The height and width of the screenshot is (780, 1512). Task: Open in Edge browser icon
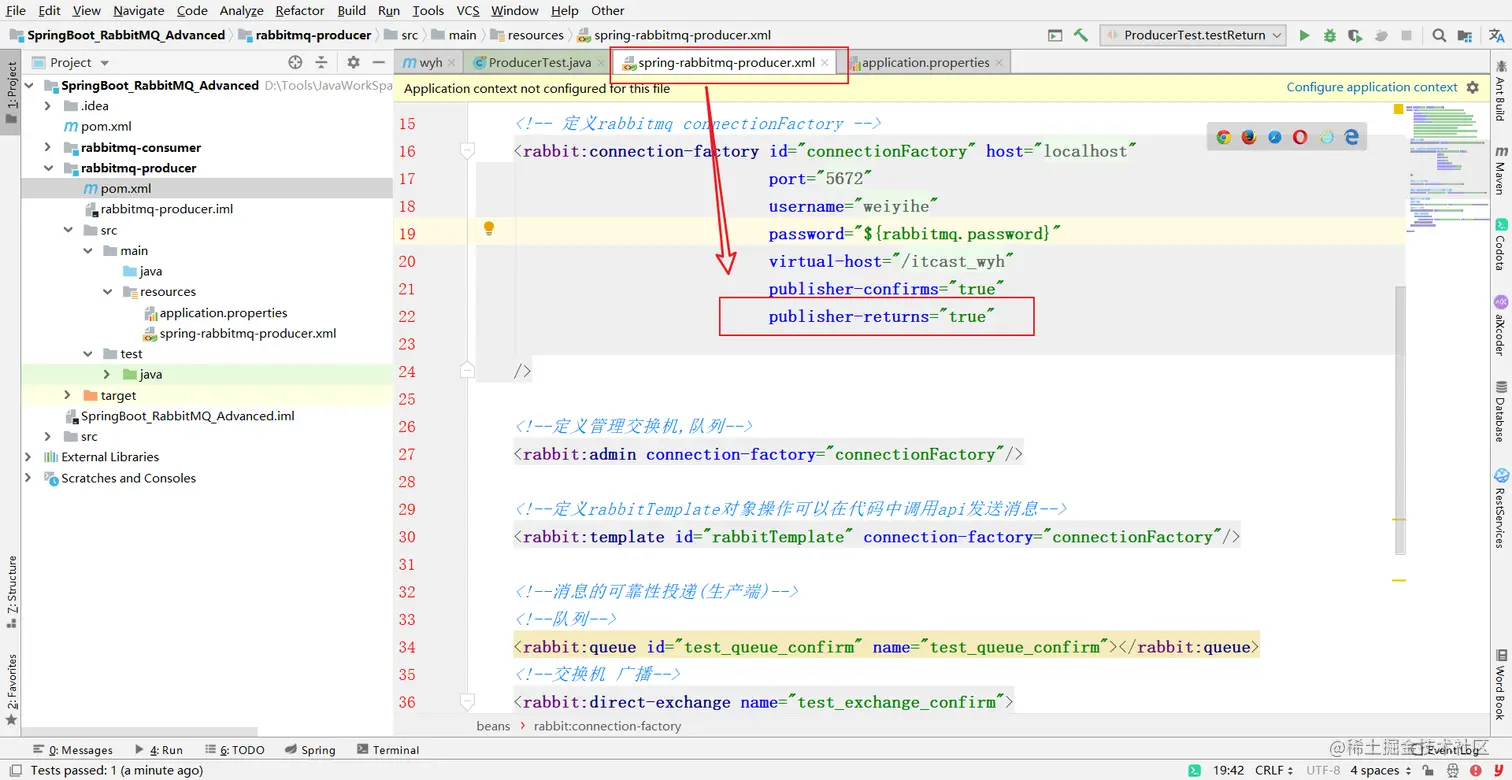1352,137
